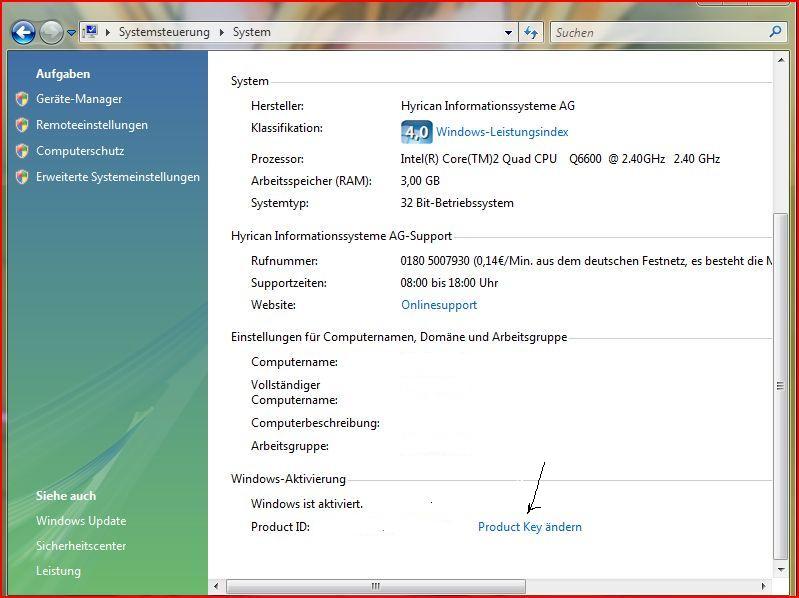The width and height of the screenshot is (799, 598).
Task: Click the Computername label
Action: (x=294, y=362)
